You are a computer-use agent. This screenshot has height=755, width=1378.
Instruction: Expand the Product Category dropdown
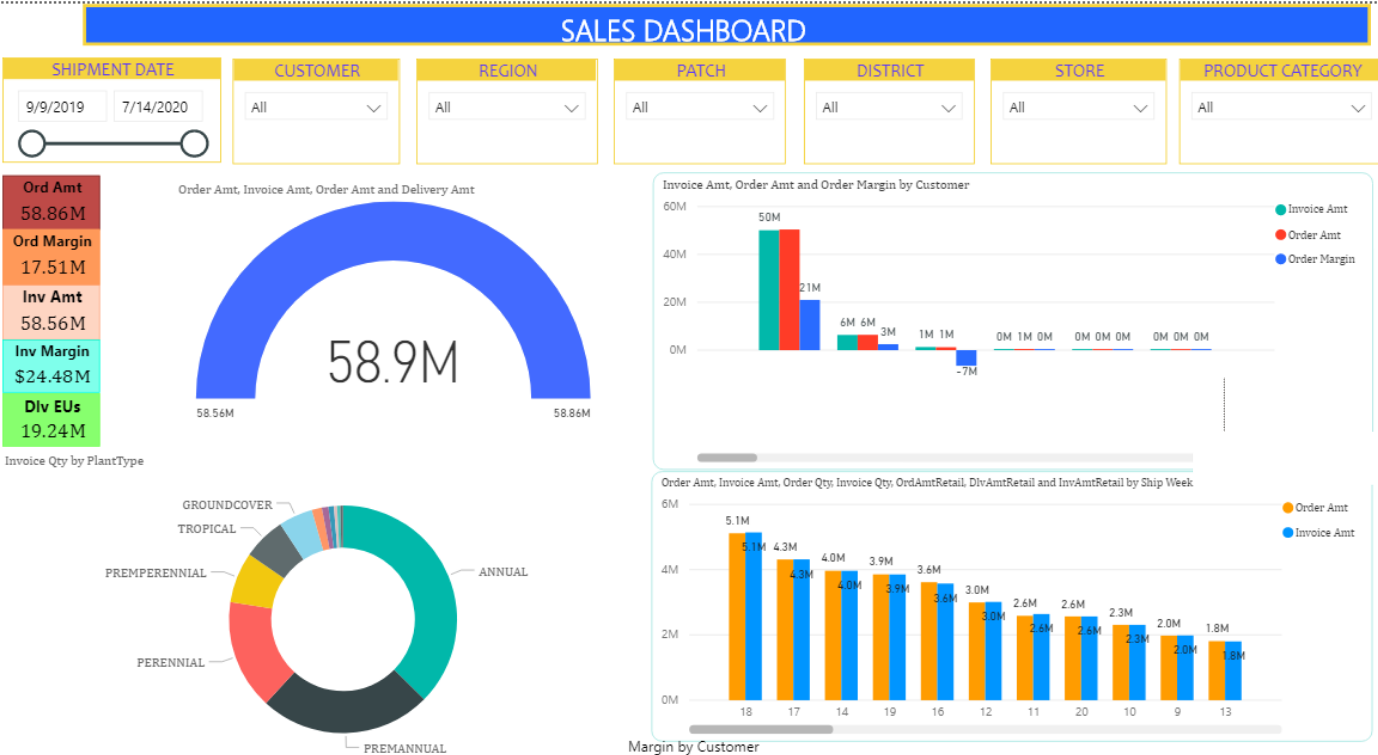(x=1281, y=107)
